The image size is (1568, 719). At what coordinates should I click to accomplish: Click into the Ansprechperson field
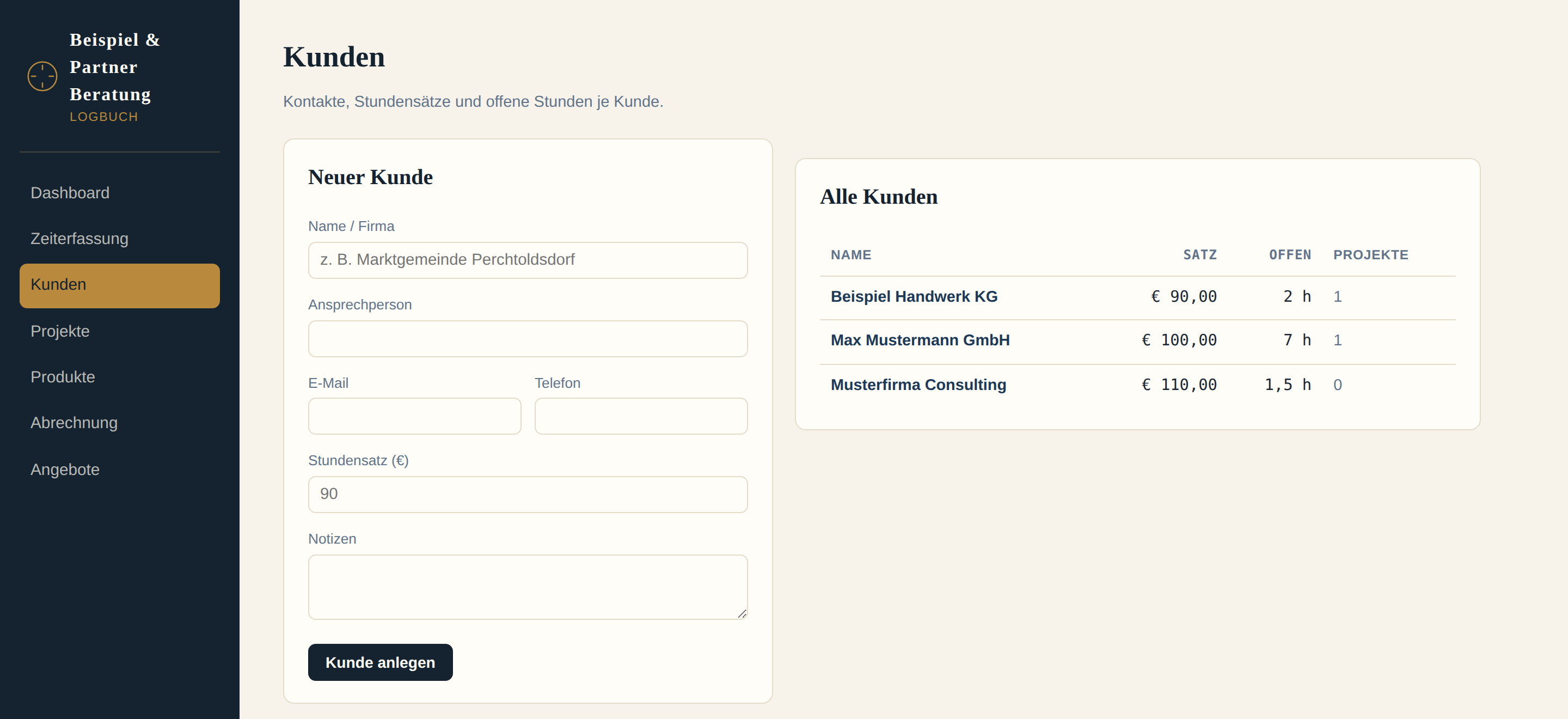click(x=528, y=338)
